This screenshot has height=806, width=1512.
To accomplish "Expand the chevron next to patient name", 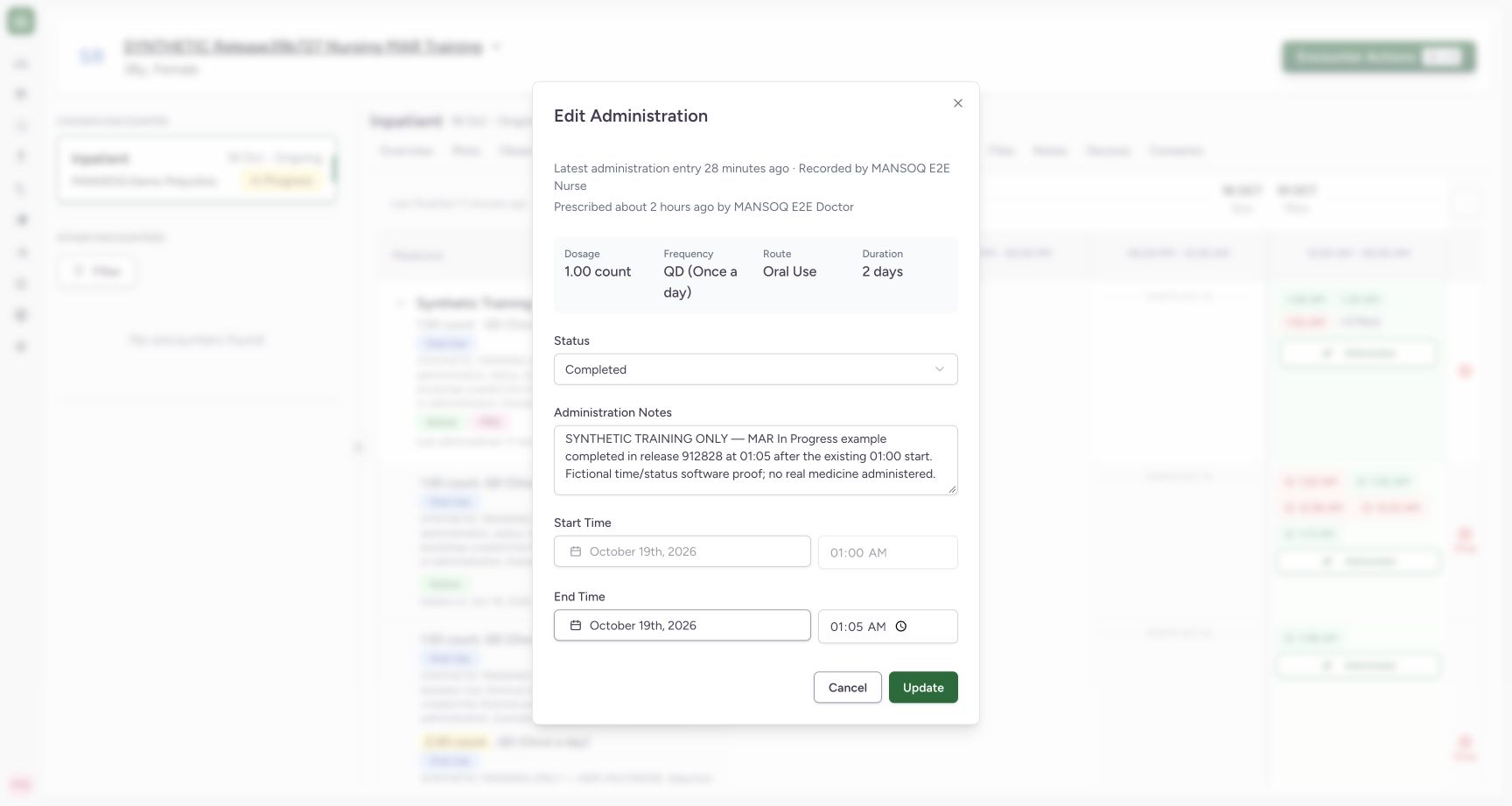I will point(496,46).
